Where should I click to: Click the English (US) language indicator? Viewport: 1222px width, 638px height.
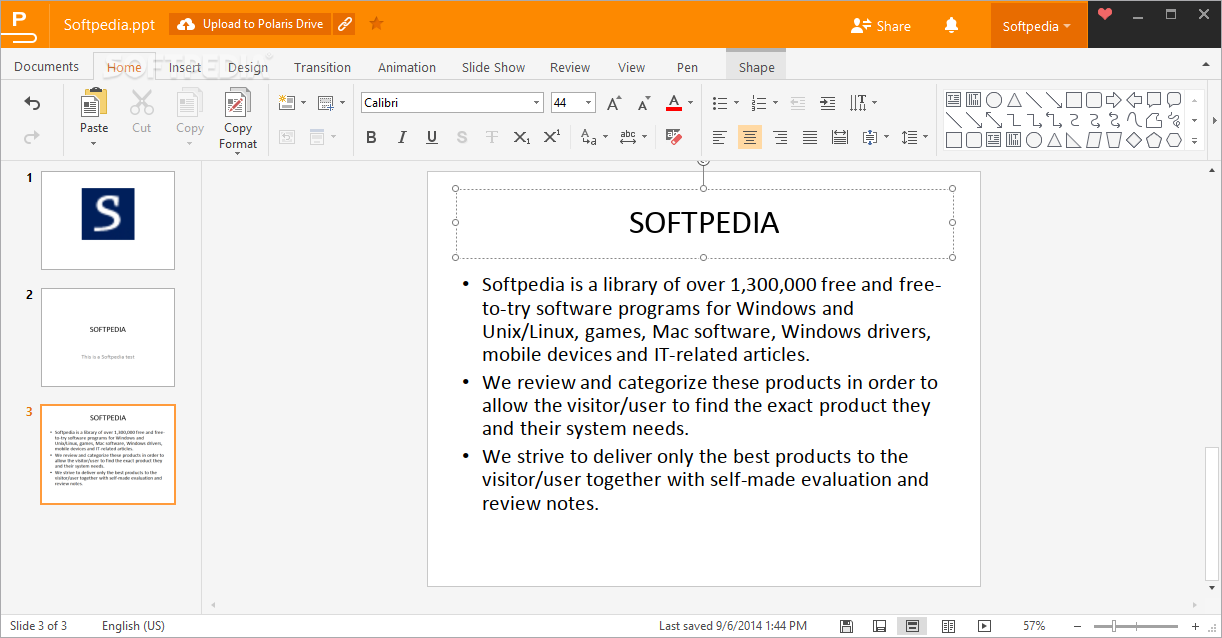(x=133, y=626)
